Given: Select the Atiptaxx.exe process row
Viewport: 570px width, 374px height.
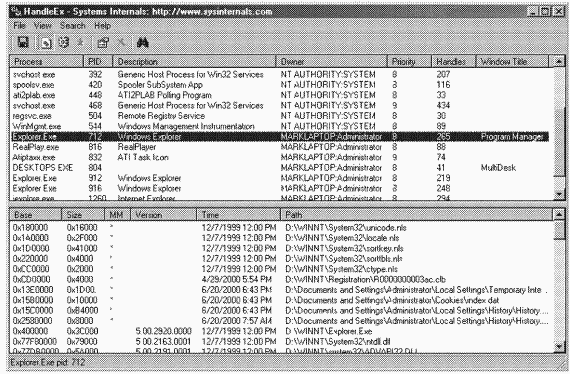Looking at the screenshot, I should [x=279, y=157].
